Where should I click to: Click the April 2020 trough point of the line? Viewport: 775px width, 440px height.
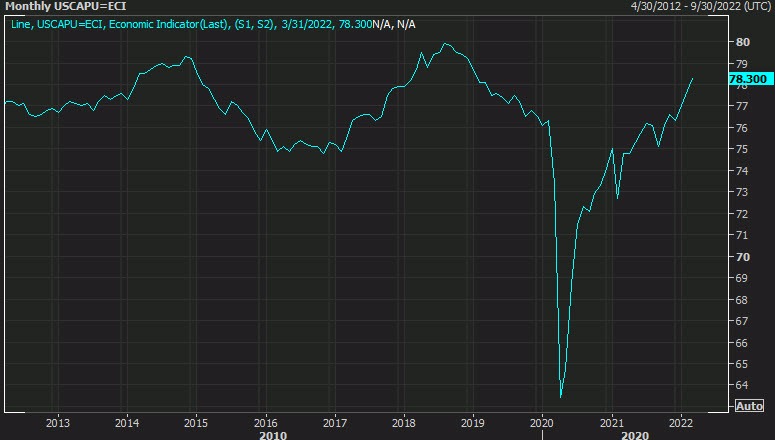pyautogui.click(x=560, y=397)
